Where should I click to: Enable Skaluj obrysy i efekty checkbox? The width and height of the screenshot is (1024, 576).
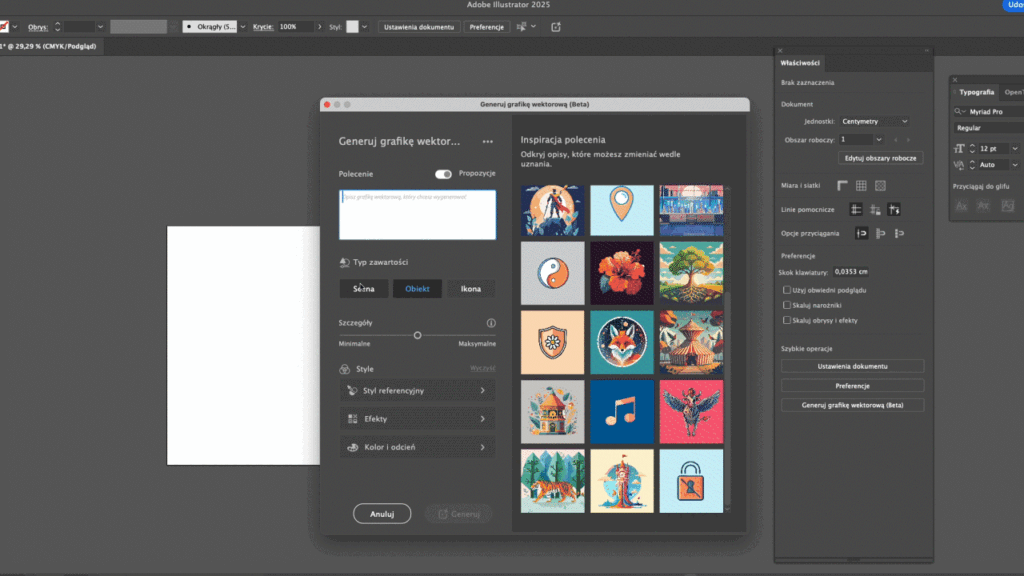(787, 321)
